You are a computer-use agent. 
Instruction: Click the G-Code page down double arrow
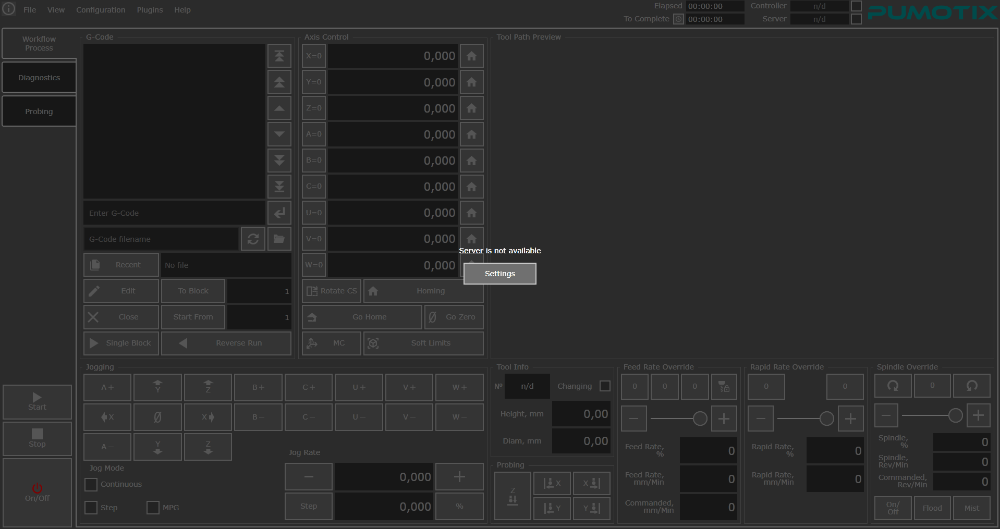pos(279,161)
